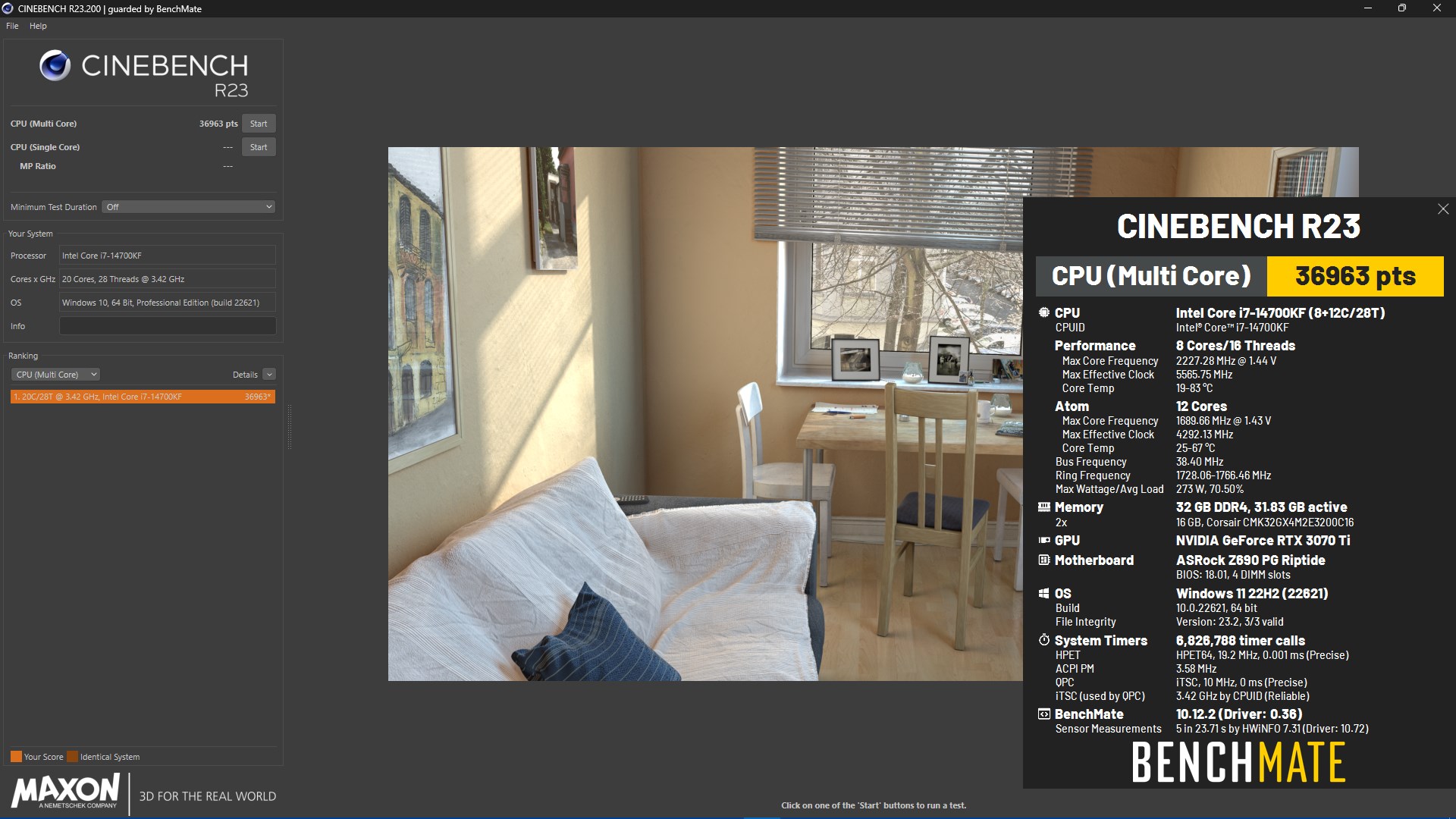Viewport: 1456px width, 819px height.
Task: Click the Memory icon in BenchMate panel
Action: [1044, 507]
